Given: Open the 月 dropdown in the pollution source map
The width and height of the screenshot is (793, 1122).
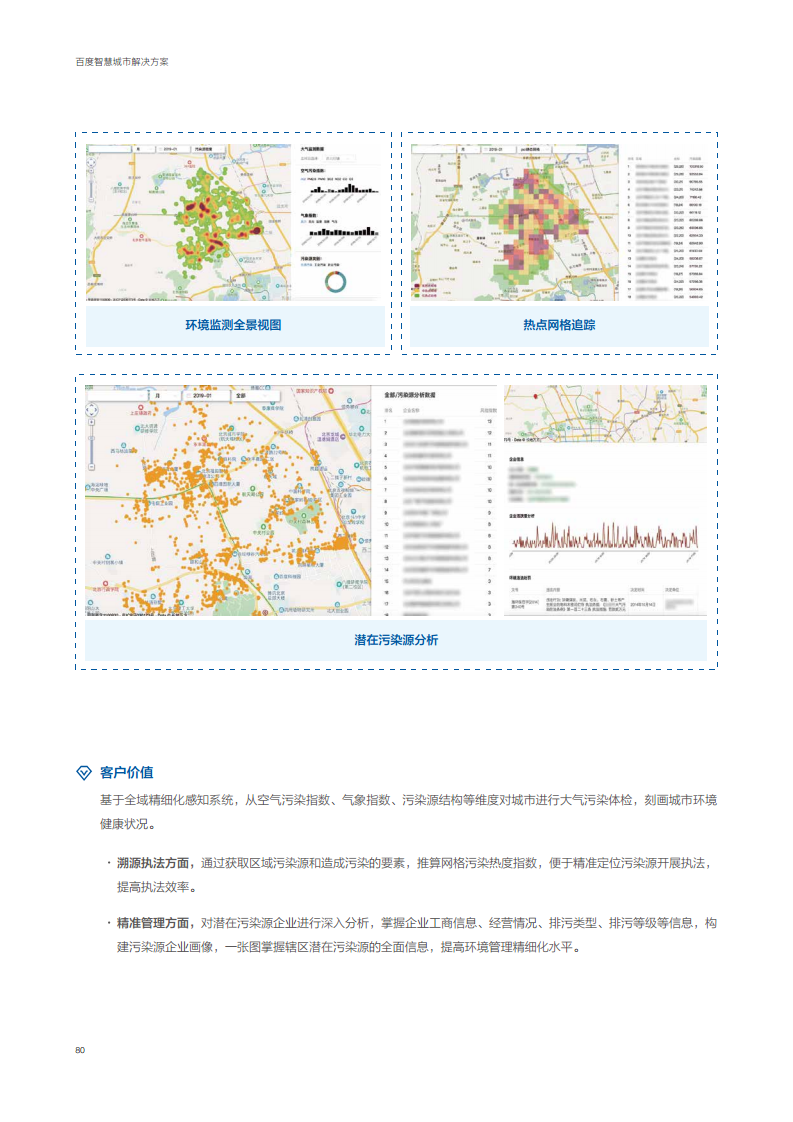Looking at the screenshot, I should click(165, 395).
